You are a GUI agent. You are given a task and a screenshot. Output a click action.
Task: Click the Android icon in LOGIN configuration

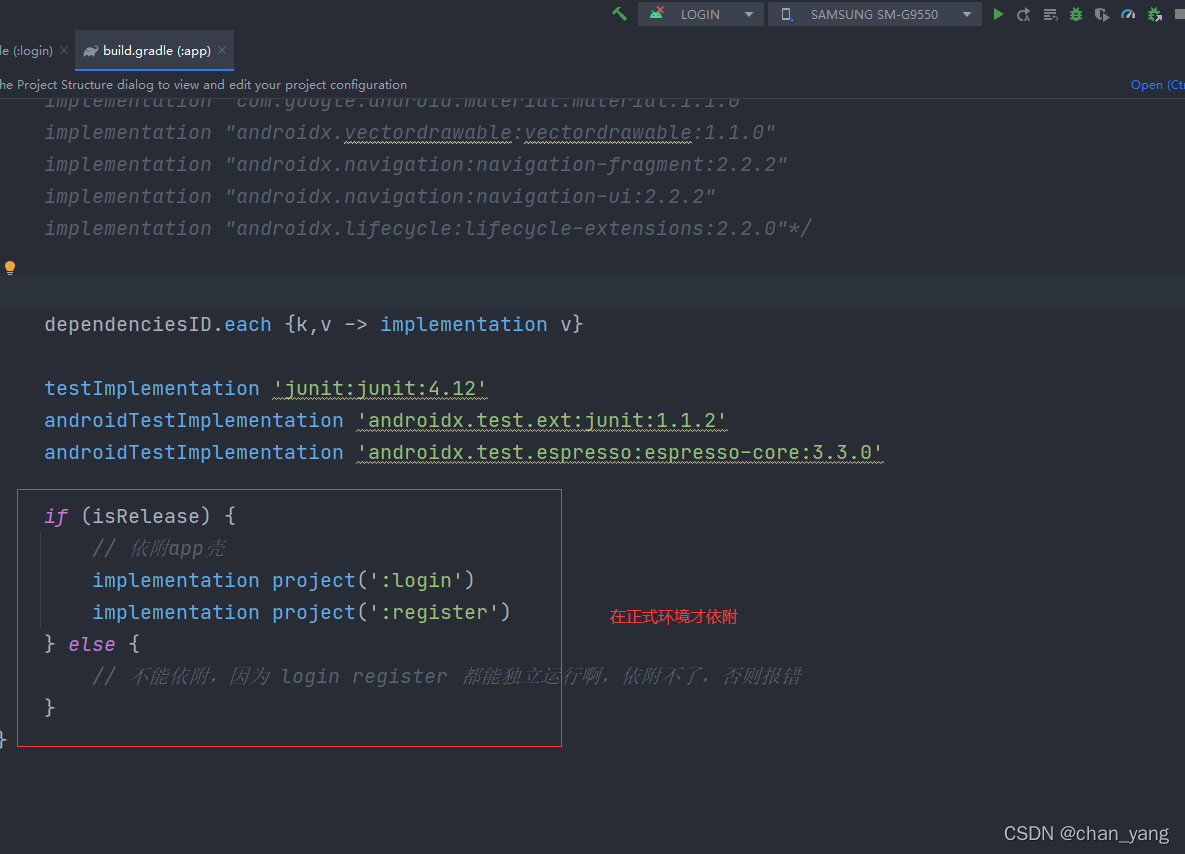pos(657,14)
